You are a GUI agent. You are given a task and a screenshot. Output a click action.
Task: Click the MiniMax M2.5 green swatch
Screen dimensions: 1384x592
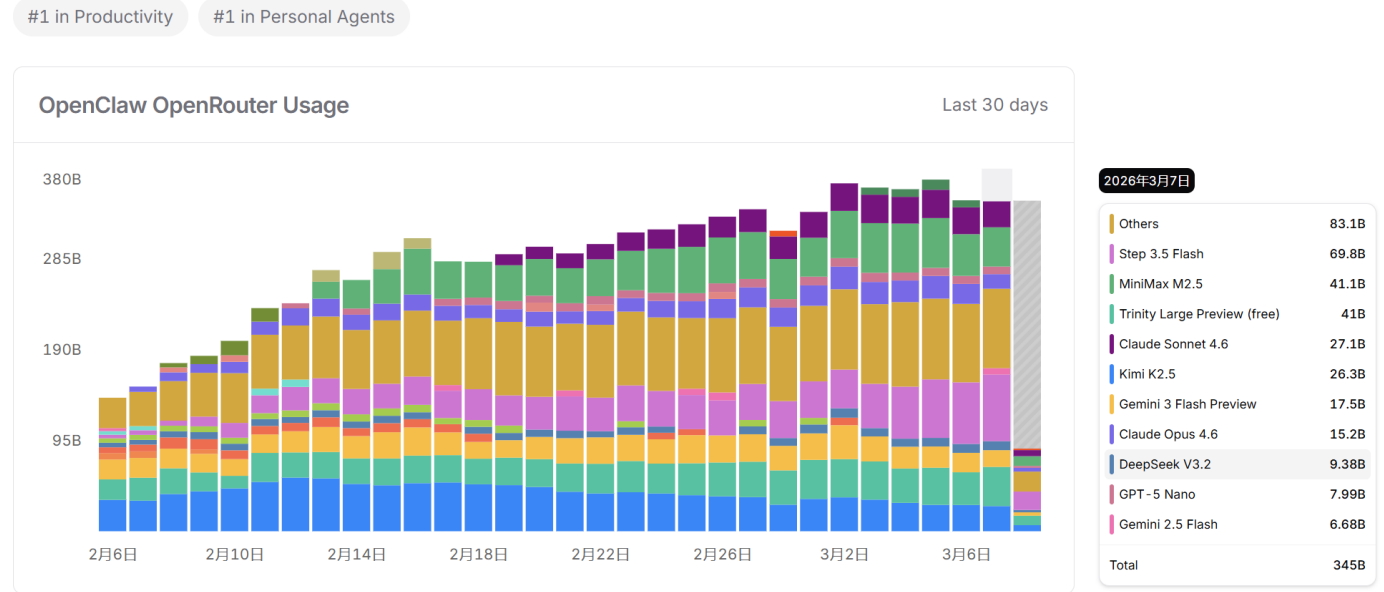point(1111,284)
